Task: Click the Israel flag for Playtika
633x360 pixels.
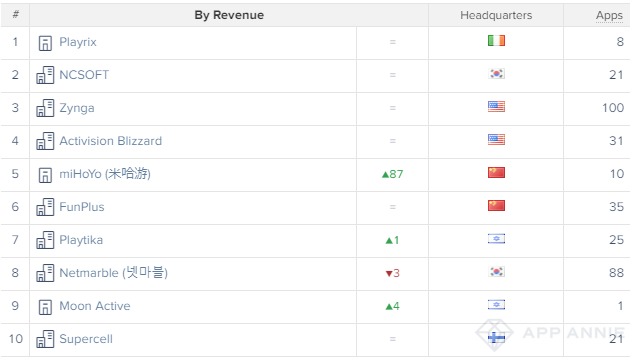Action: tap(496, 239)
